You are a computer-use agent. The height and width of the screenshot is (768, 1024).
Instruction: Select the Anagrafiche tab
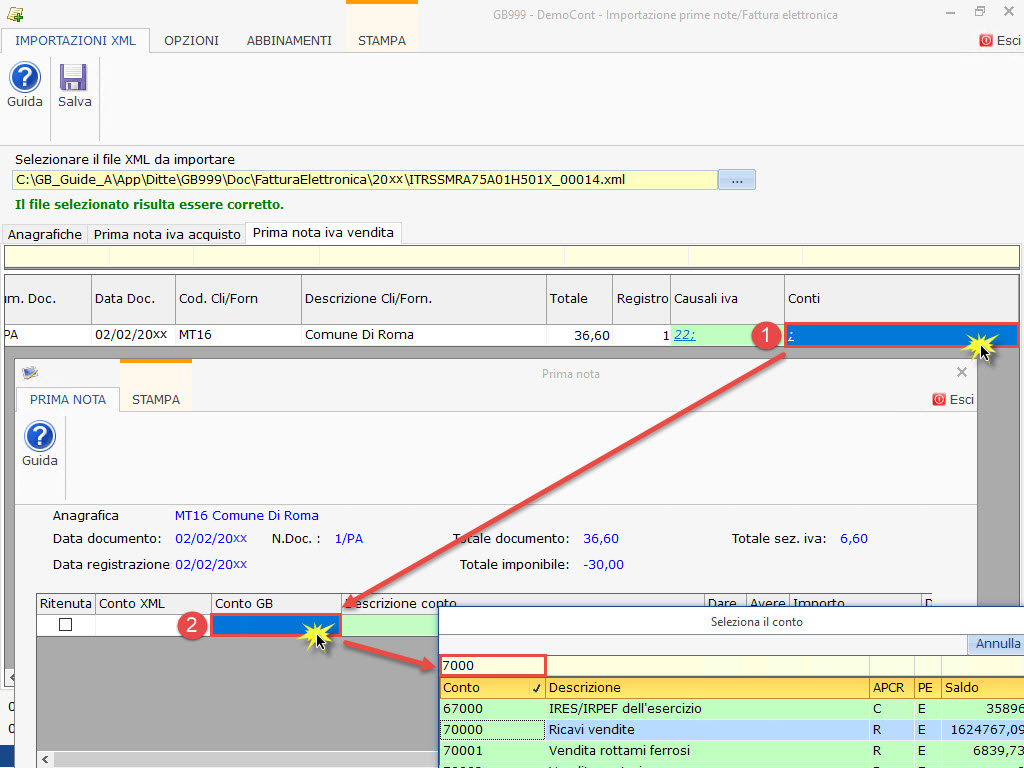[x=45, y=234]
